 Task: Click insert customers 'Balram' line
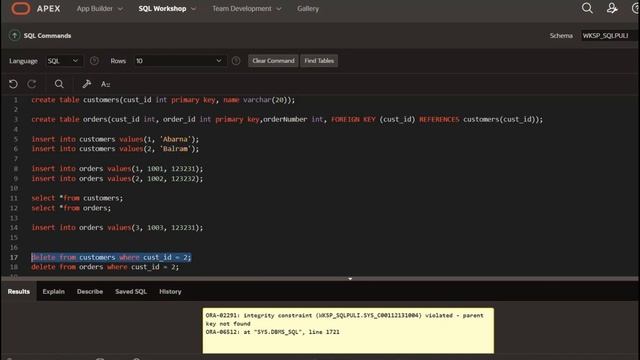pos(115,149)
